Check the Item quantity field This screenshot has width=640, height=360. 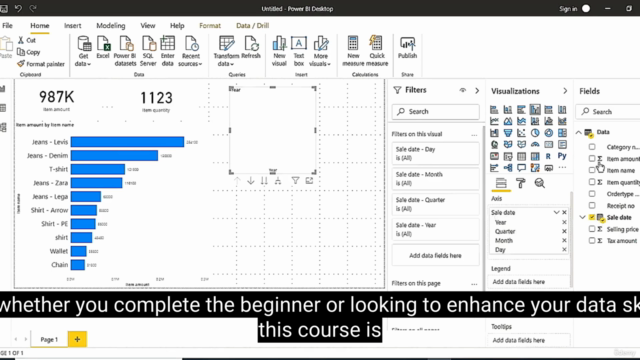click(592, 182)
